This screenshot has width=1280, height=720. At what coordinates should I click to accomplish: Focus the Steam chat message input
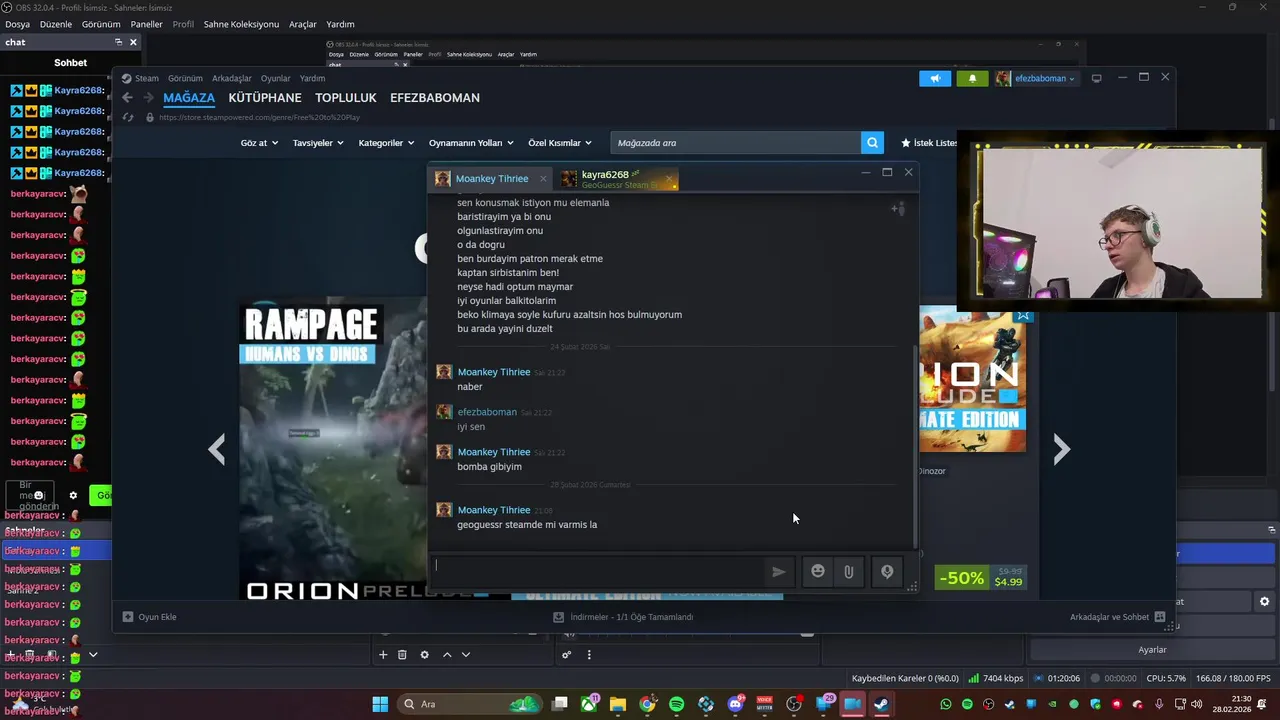598,572
